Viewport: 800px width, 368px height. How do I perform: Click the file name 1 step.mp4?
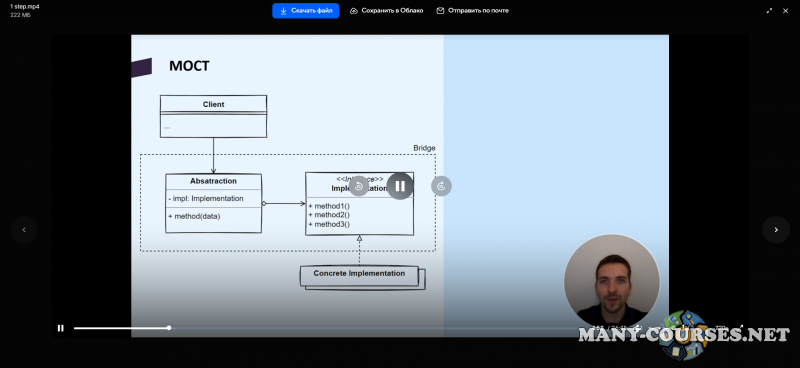pos(24,7)
